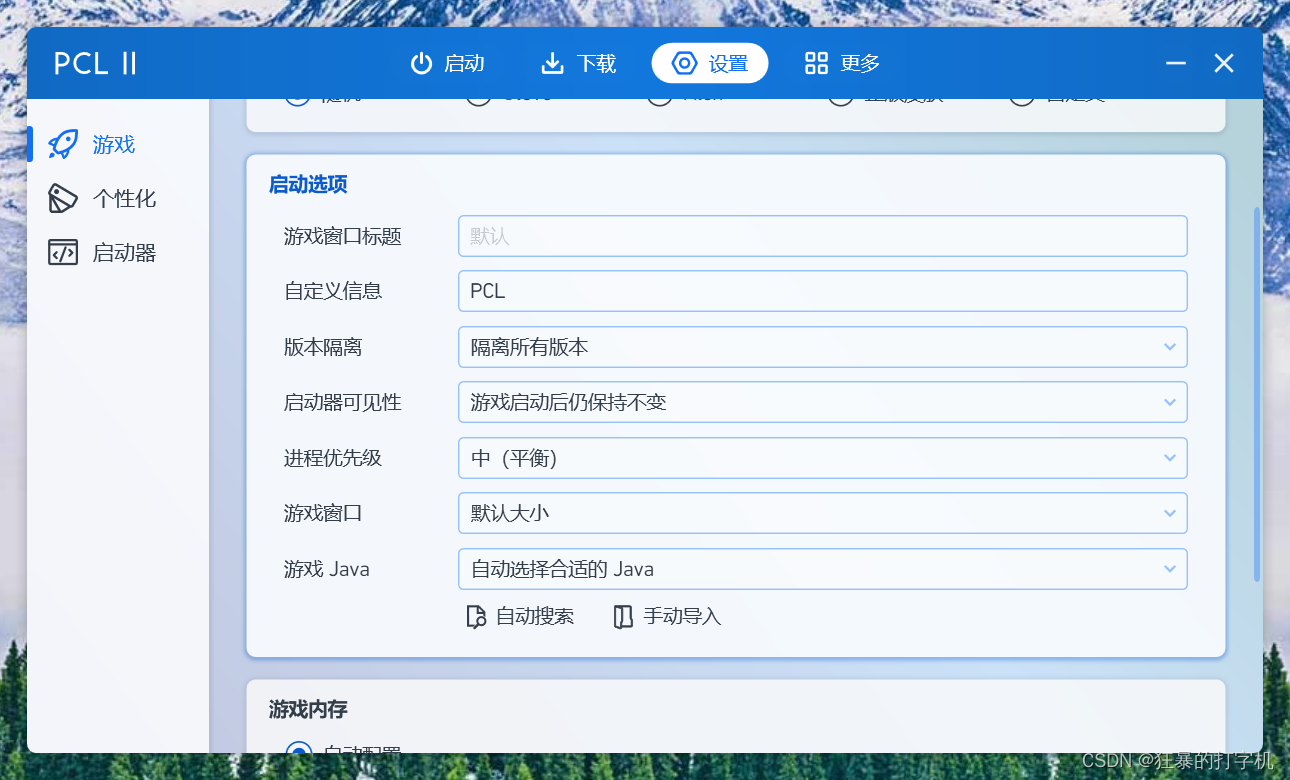Image resolution: width=1290 pixels, height=780 pixels.
Task: Click the 自动搜索 Java button
Action: 520,616
